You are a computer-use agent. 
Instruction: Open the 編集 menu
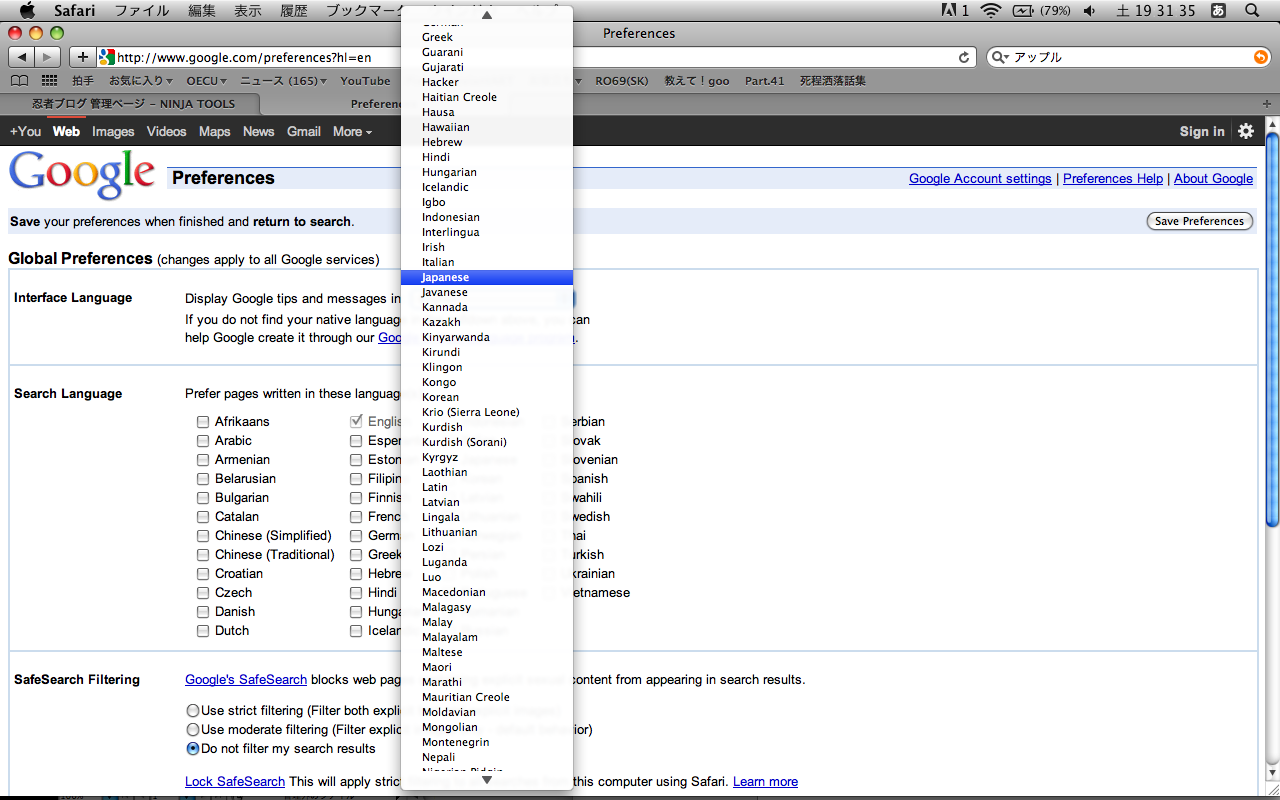202,11
